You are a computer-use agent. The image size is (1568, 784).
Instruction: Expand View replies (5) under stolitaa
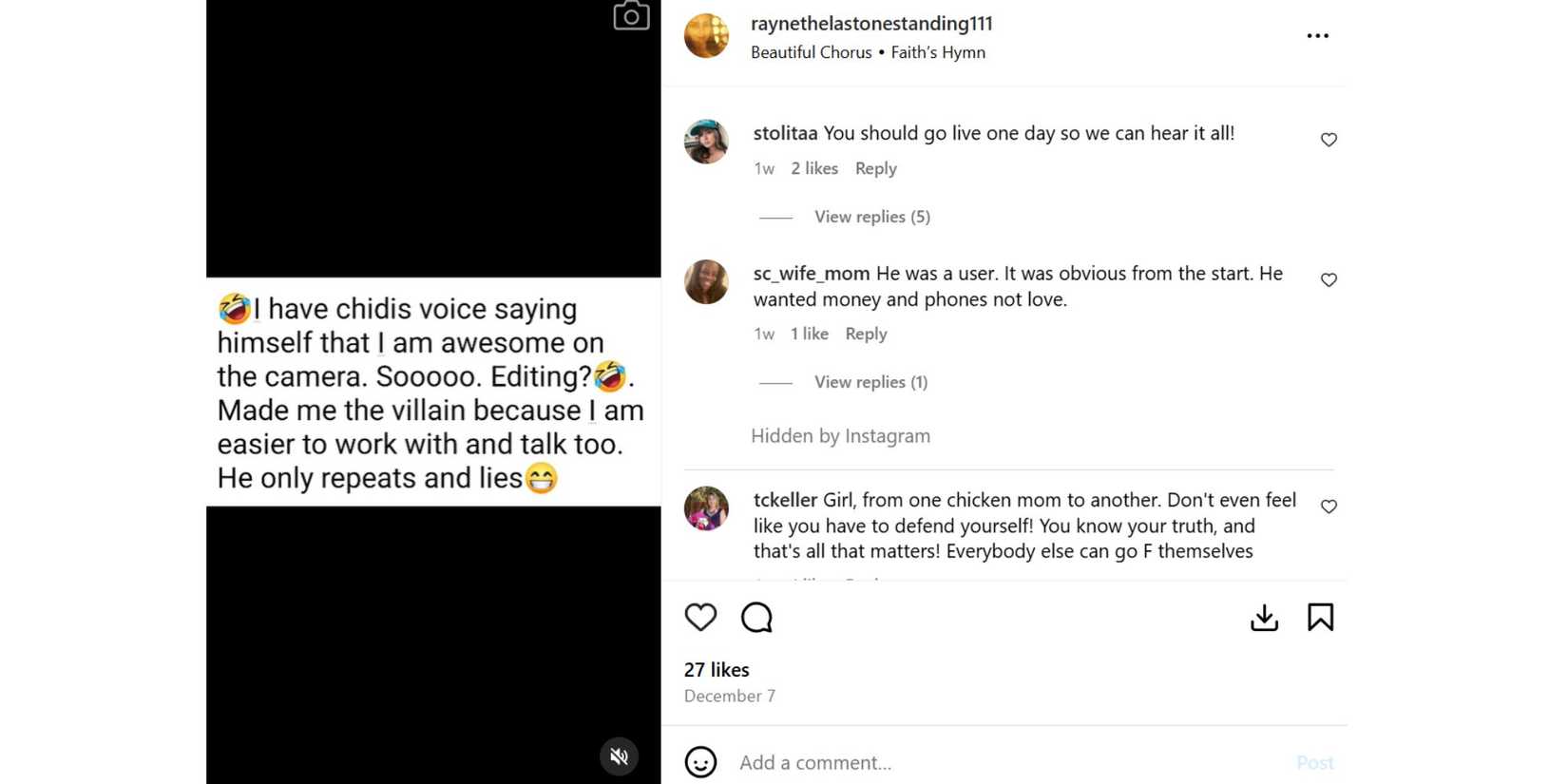click(871, 217)
